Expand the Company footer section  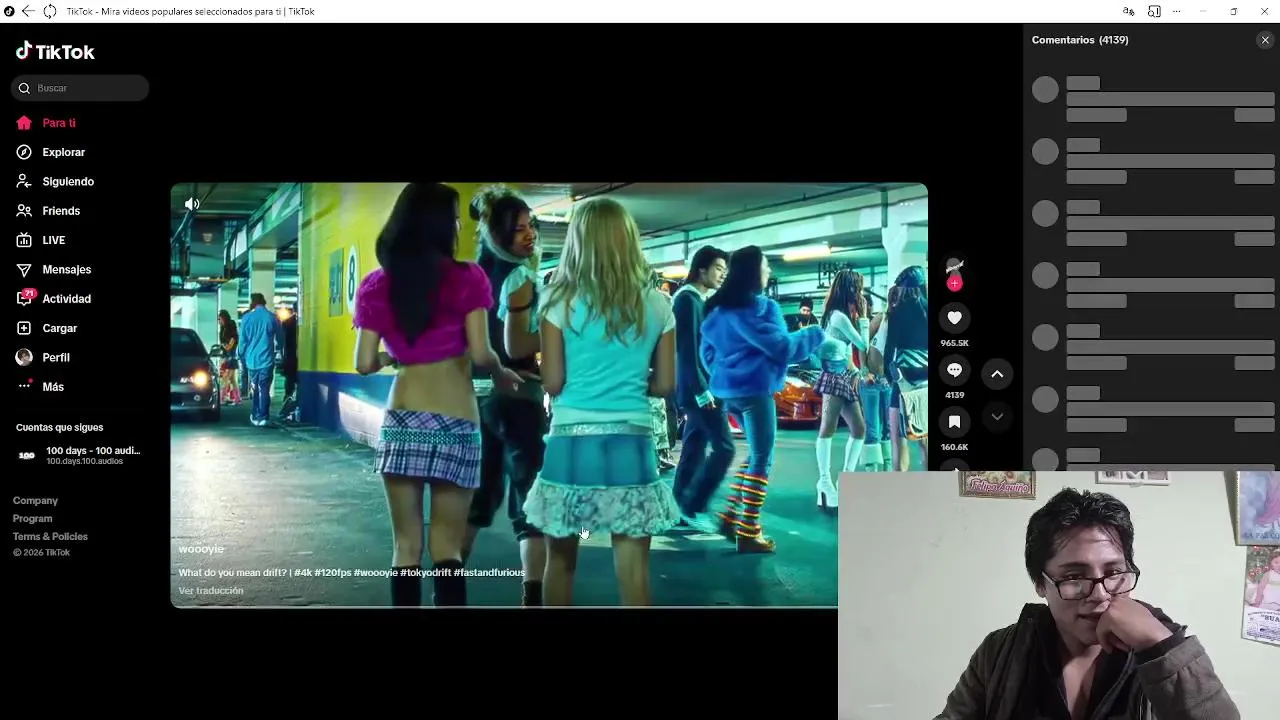pos(35,500)
